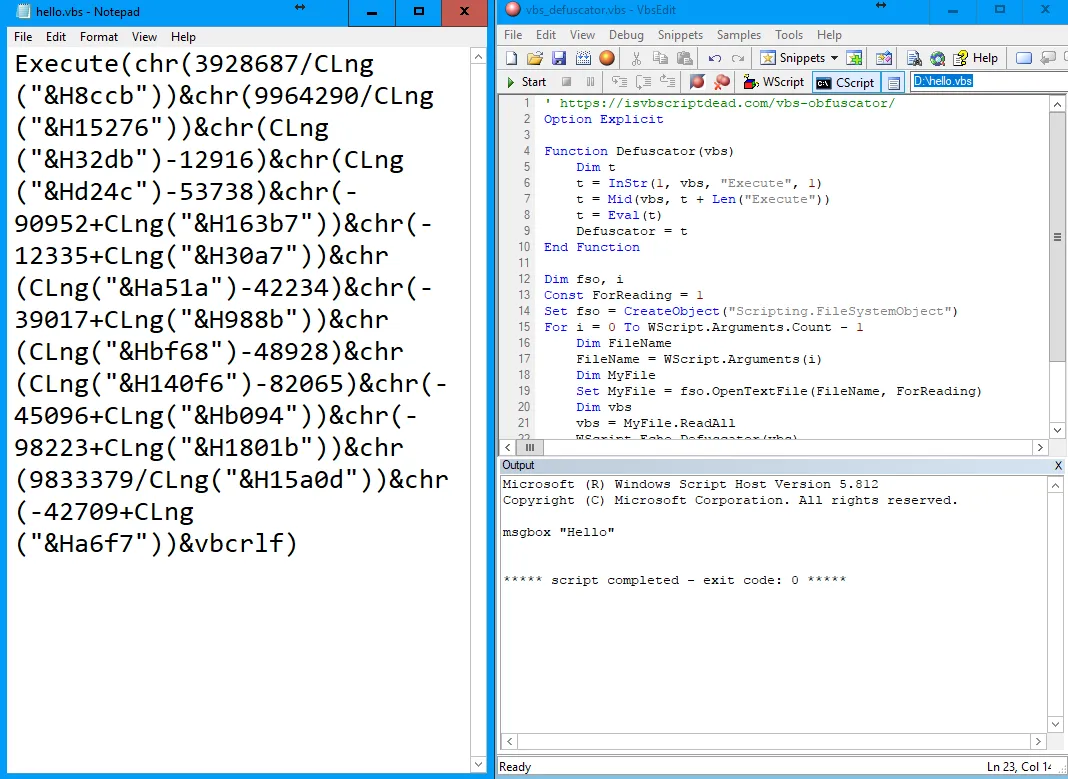Remove all breakpoints with crossed red balls icon

pos(721,82)
